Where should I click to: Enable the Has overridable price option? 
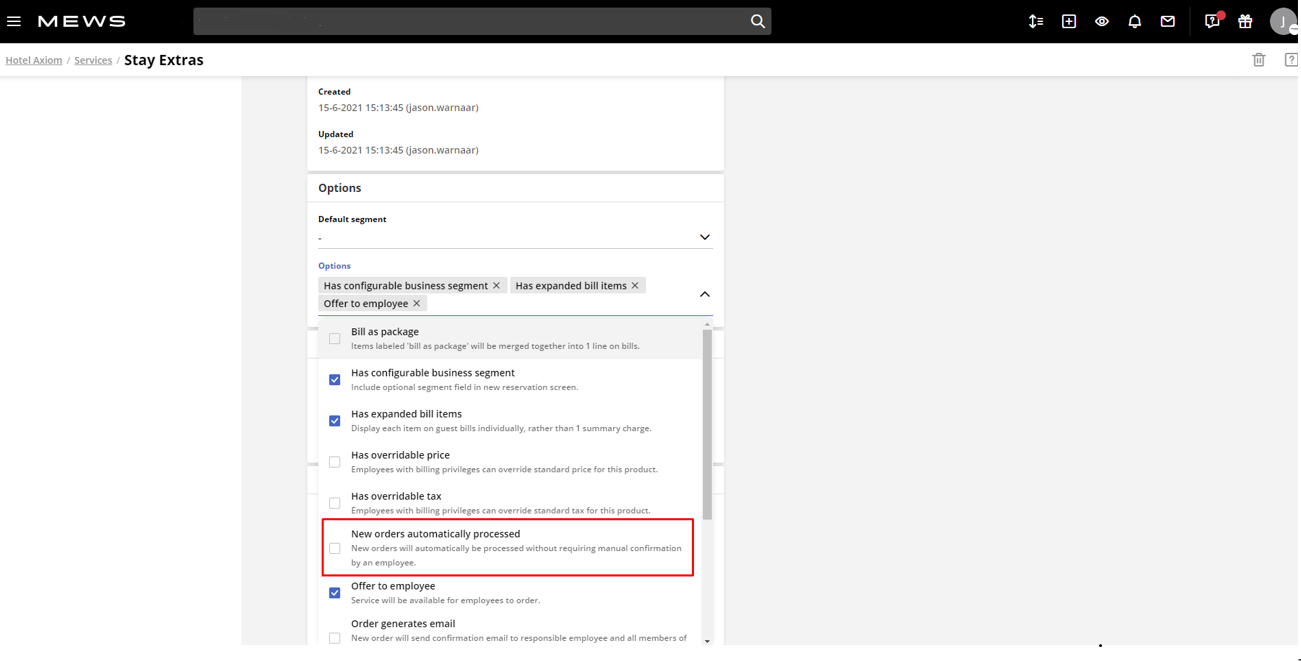(x=334, y=461)
